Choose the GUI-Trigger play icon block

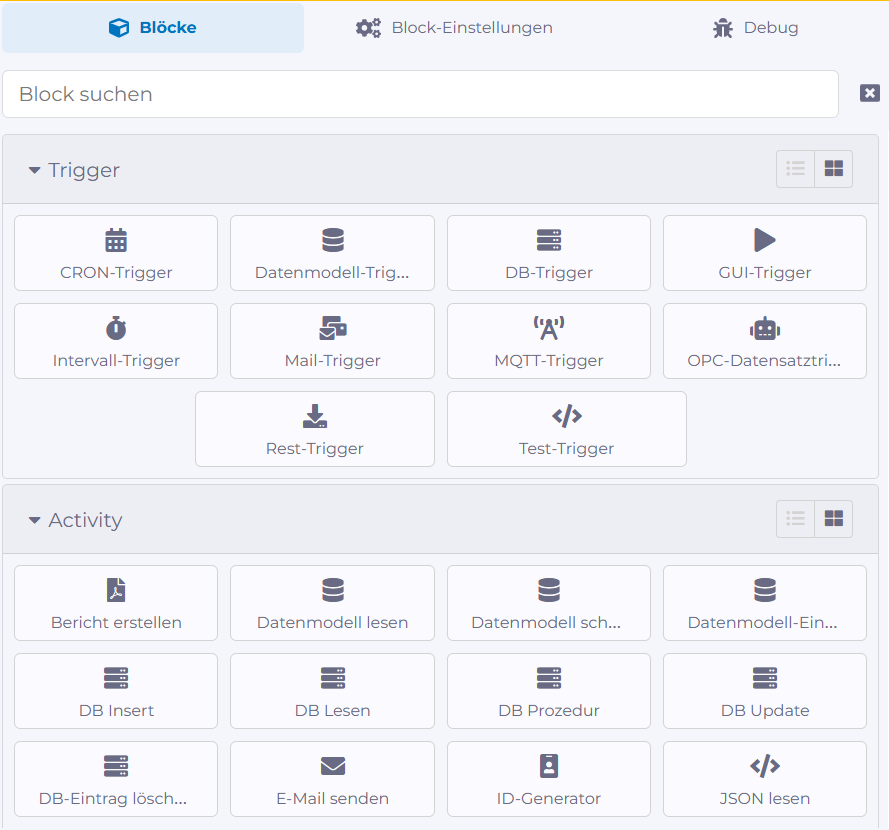coord(764,253)
